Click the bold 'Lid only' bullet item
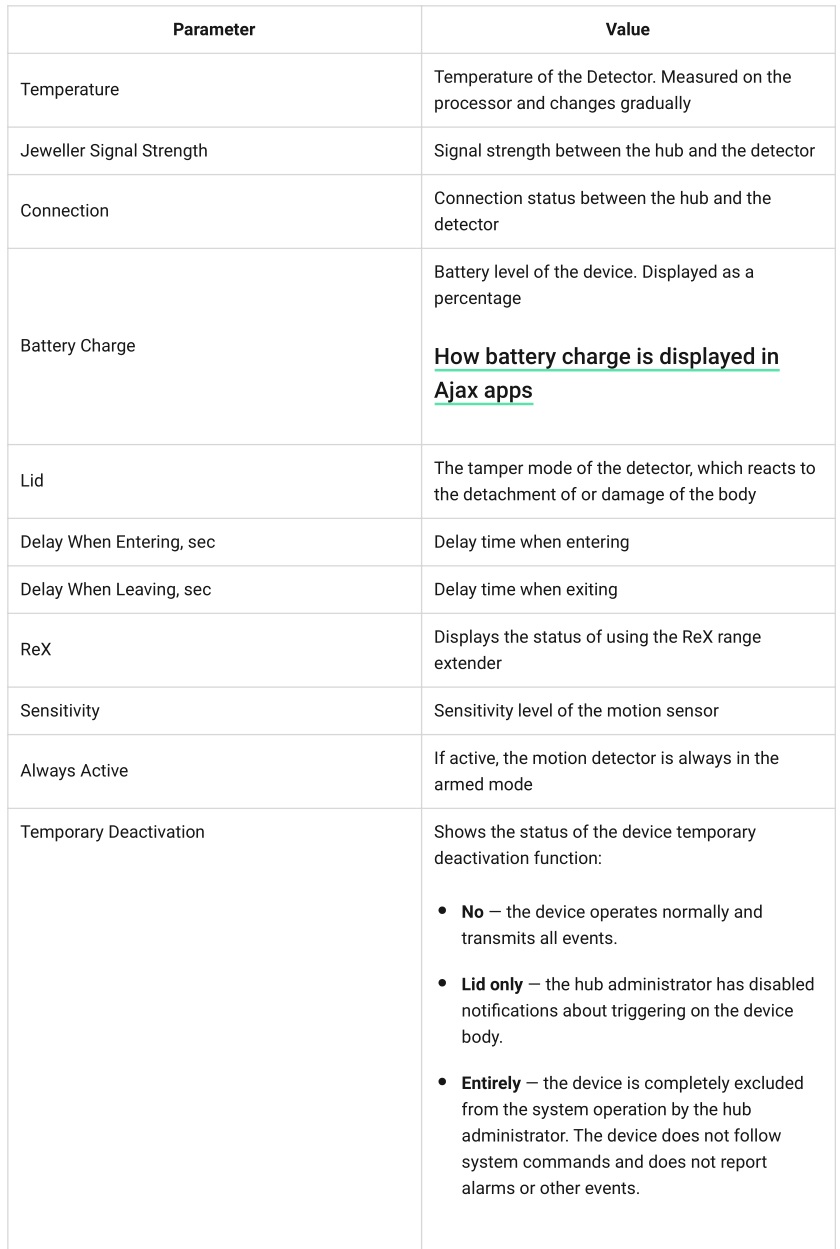This screenshot has width=840, height=1249. (492, 985)
